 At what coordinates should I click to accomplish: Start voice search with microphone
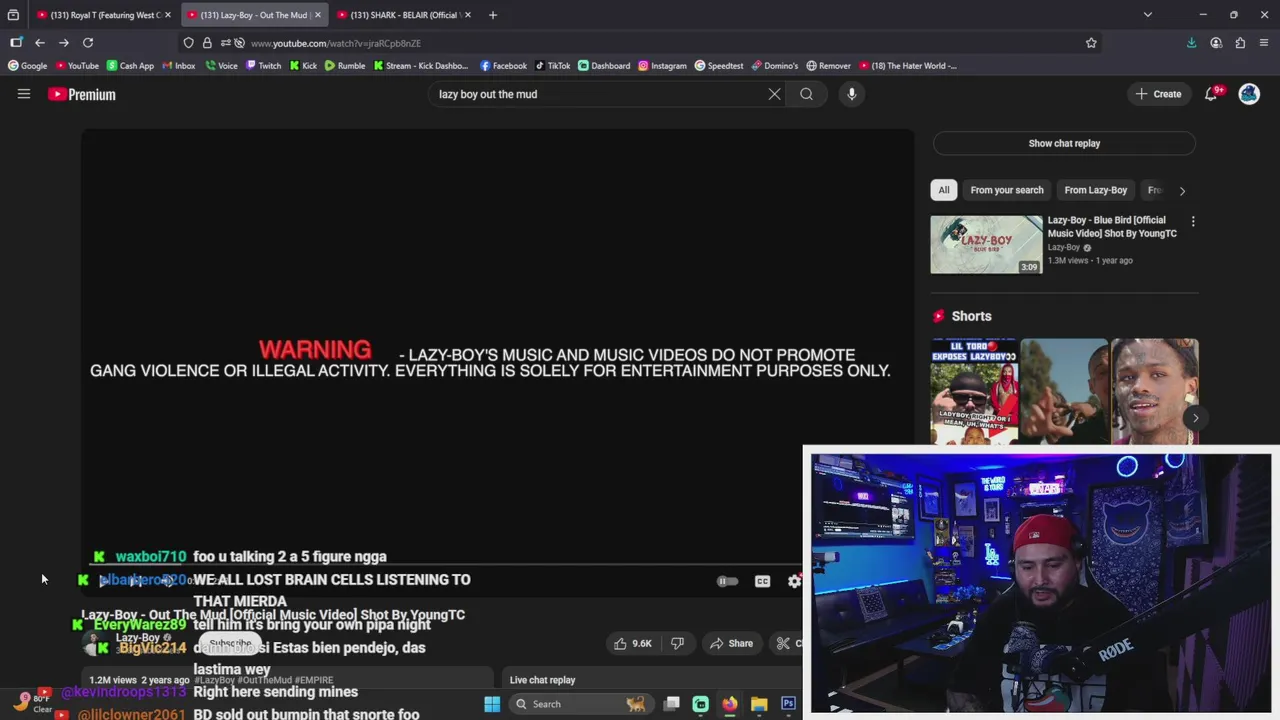[852, 94]
